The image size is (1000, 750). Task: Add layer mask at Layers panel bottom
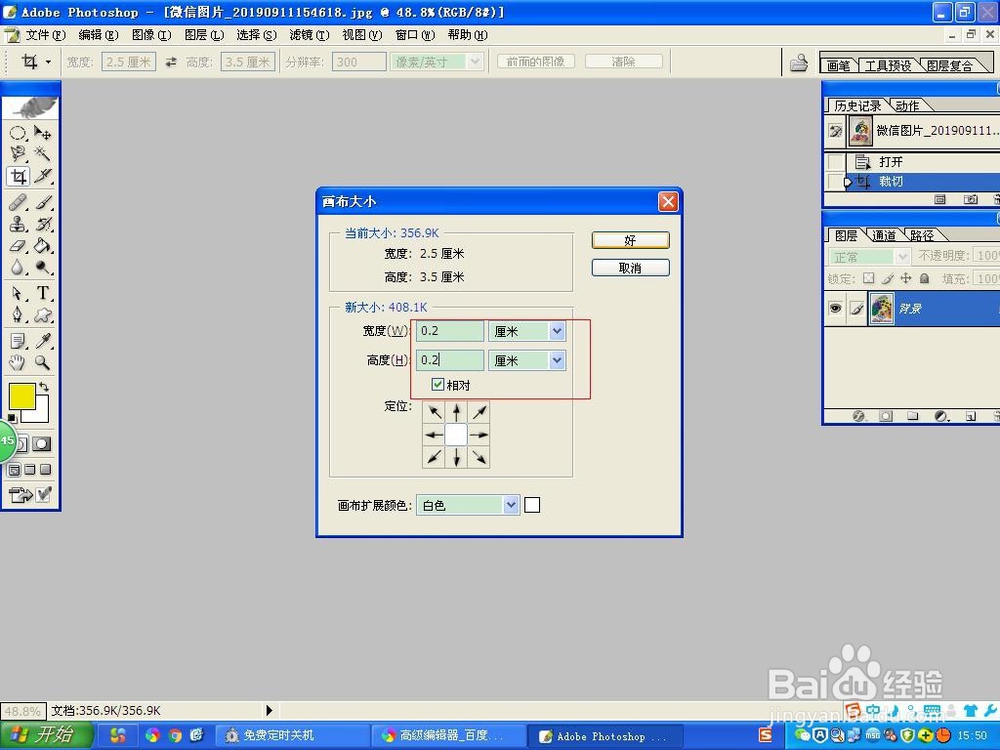tap(886, 416)
